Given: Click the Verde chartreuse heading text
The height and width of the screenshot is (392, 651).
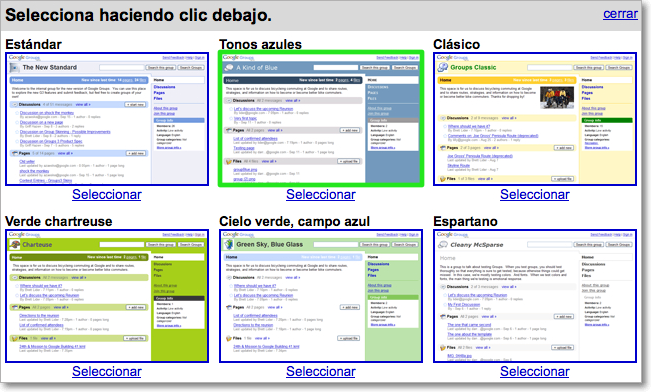Looking at the screenshot, I should point(59,221).
